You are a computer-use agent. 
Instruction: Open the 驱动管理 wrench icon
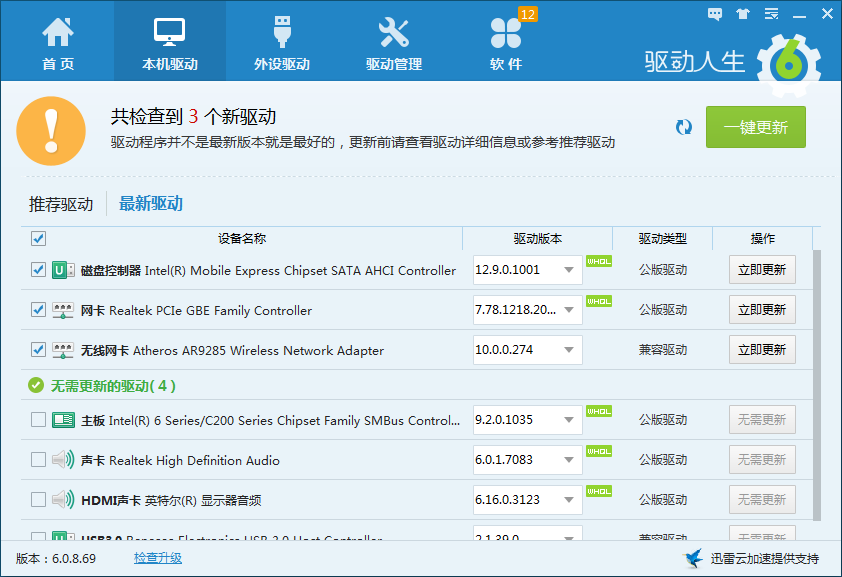coord(393,35)
